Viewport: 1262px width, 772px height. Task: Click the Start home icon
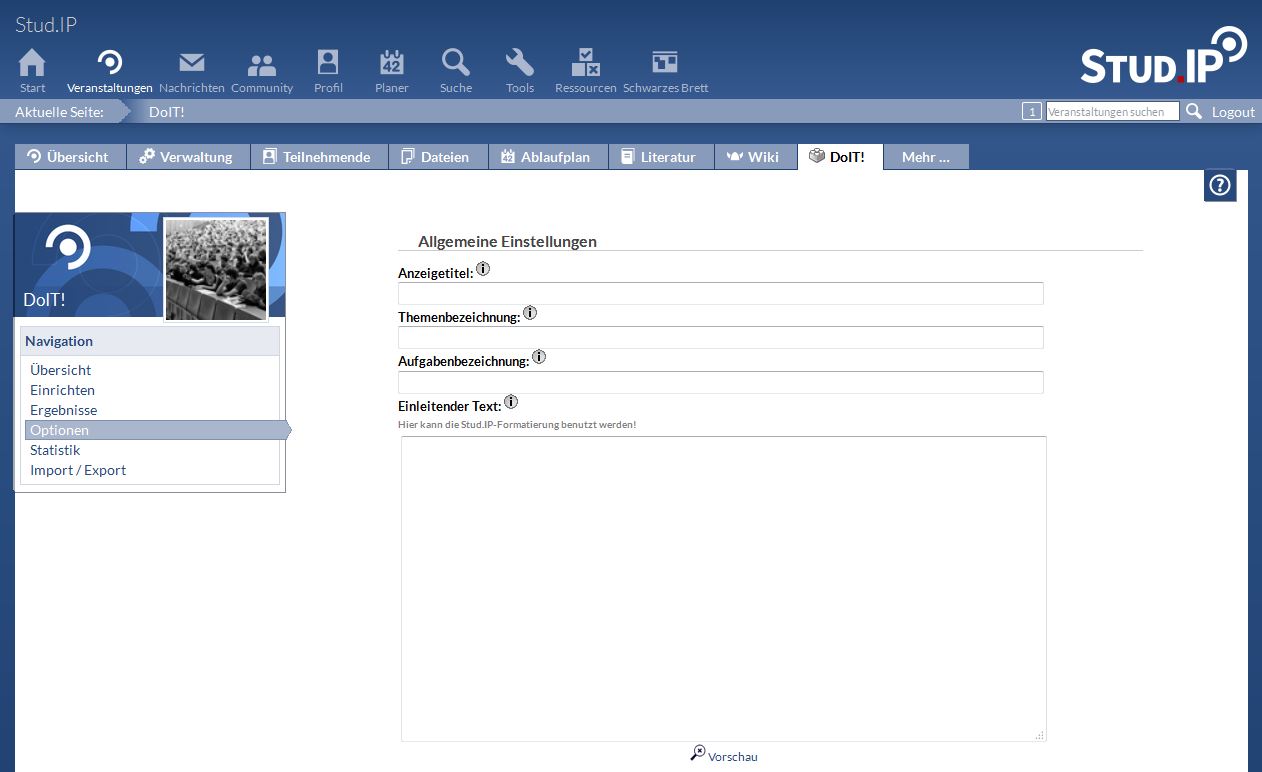pos(32,64)
